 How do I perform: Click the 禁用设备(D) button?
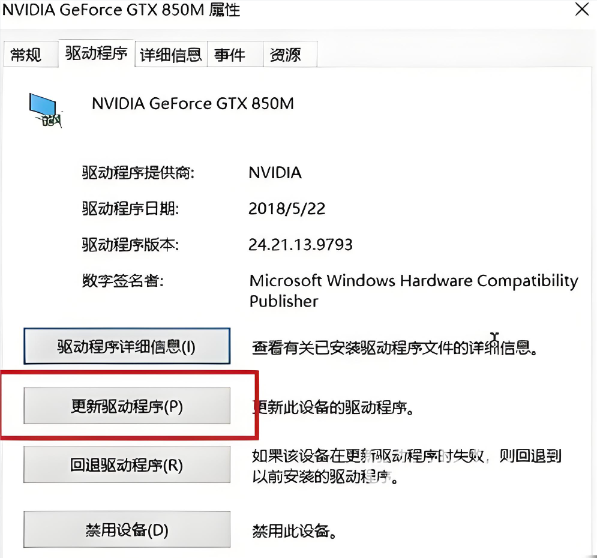(x=127, y=530)
